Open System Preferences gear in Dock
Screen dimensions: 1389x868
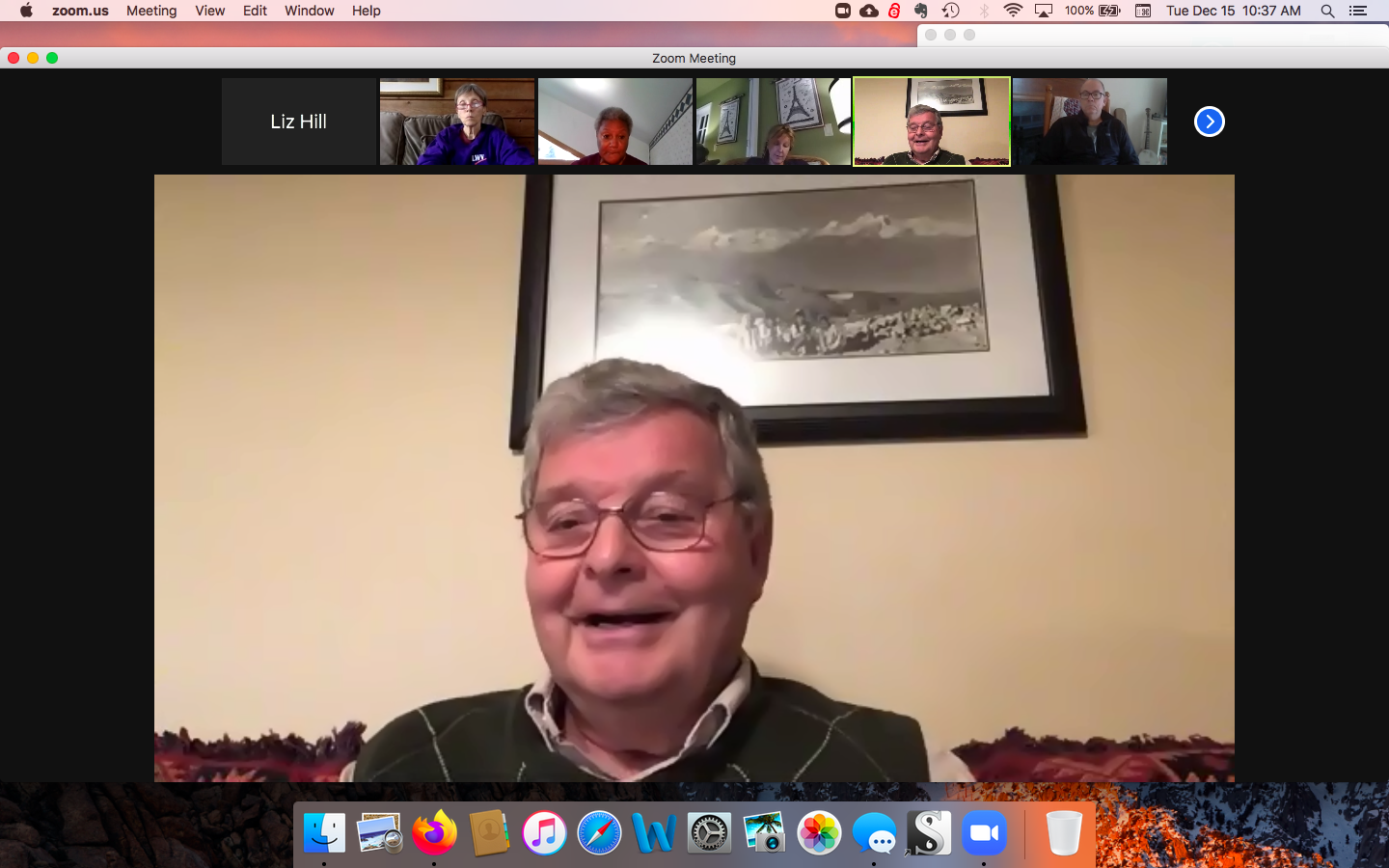(x=709, y=832)
